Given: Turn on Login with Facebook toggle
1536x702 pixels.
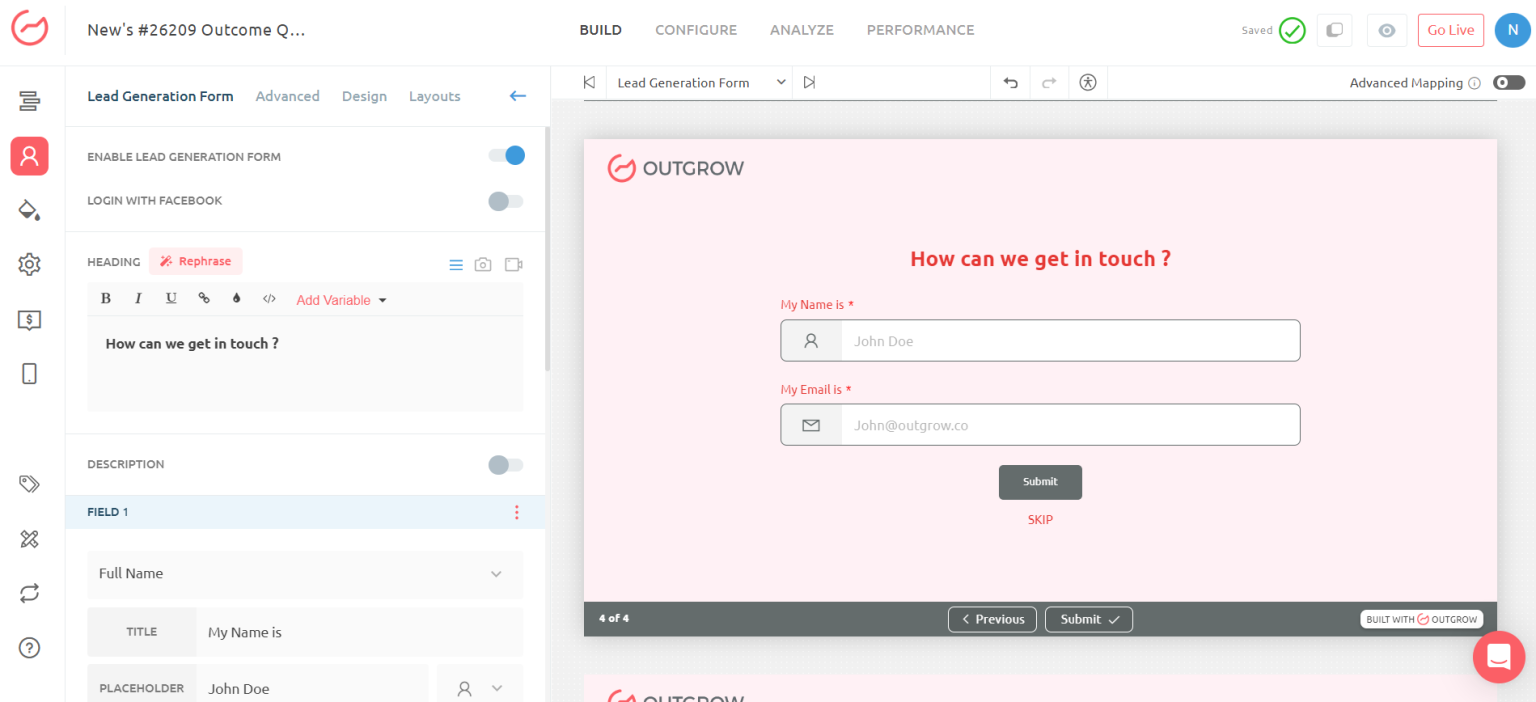Looking at the screenshot, I should coord(506,201).
